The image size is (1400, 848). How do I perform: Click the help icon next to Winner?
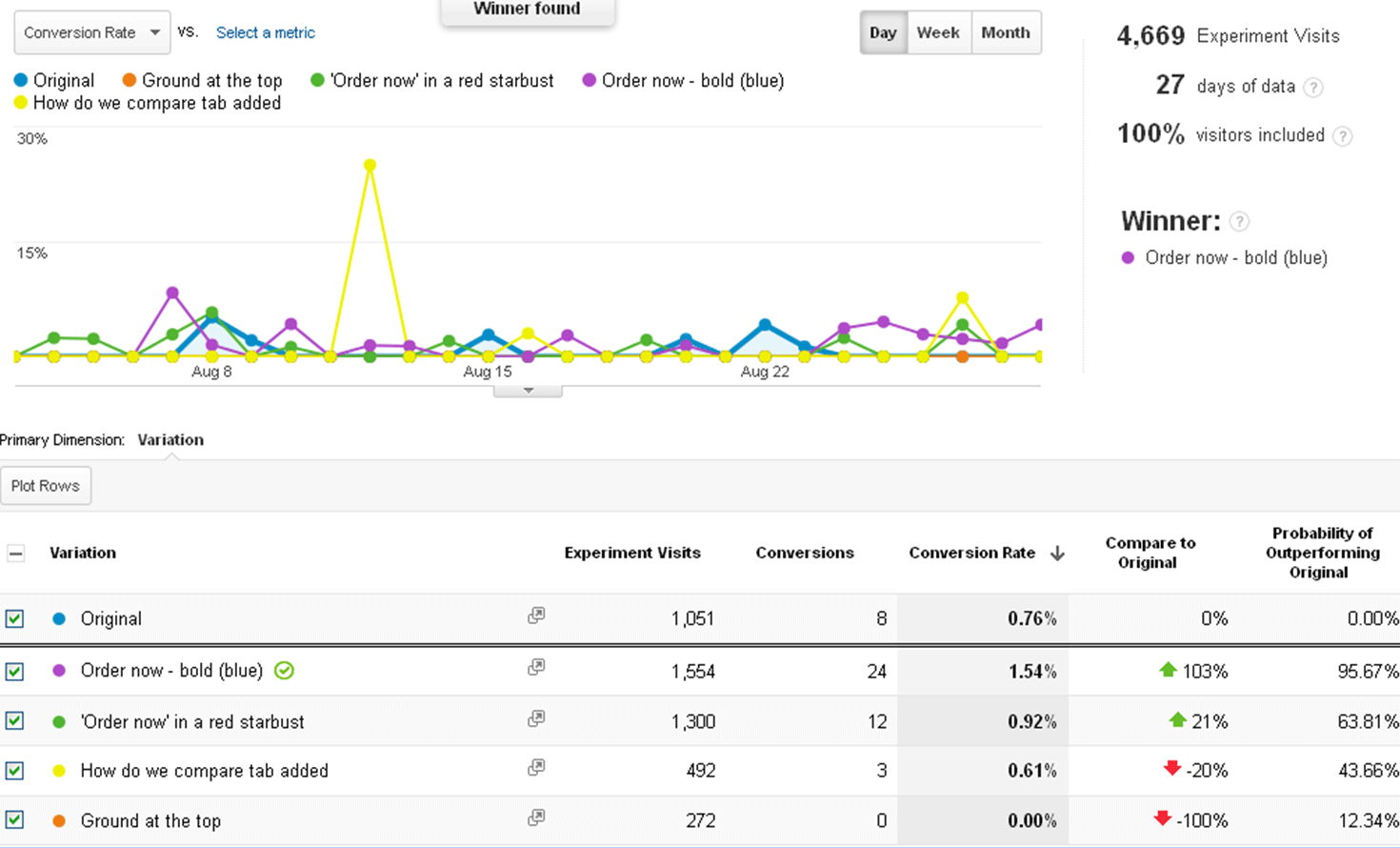[x=1239, y=222]
